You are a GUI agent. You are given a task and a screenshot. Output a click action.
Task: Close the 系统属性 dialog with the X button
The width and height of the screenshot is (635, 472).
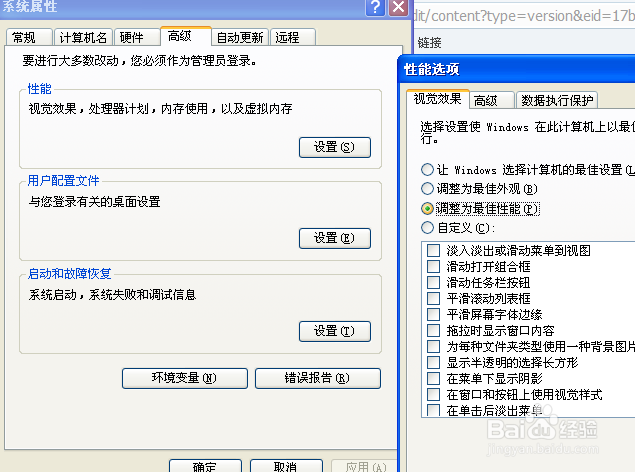(x=398, y=7)
